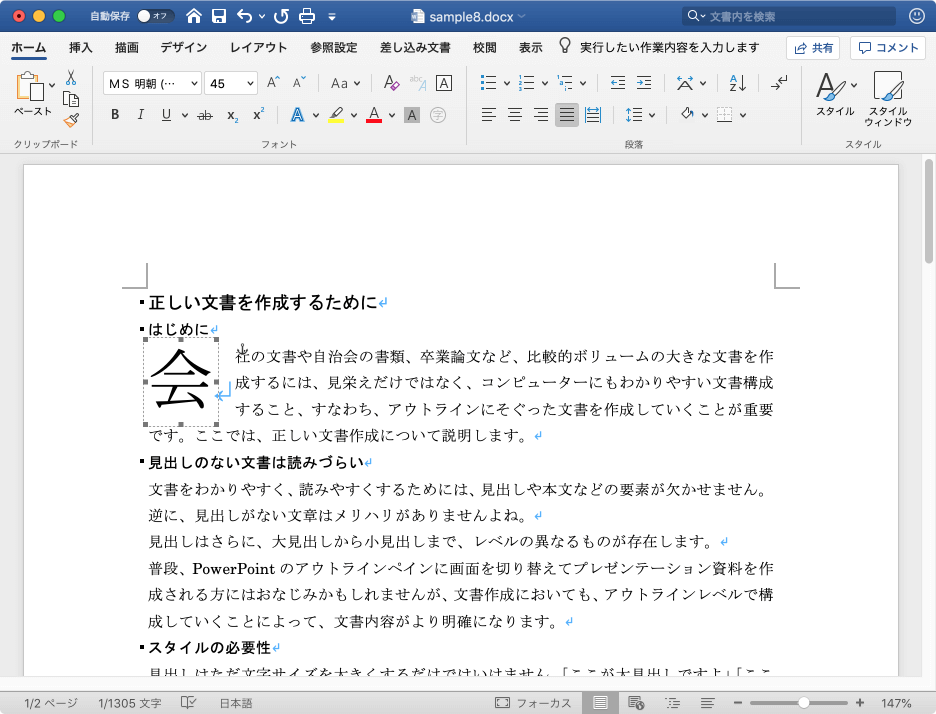
Task: Print the document with printer icon
Action: click(x=307, y=16)
